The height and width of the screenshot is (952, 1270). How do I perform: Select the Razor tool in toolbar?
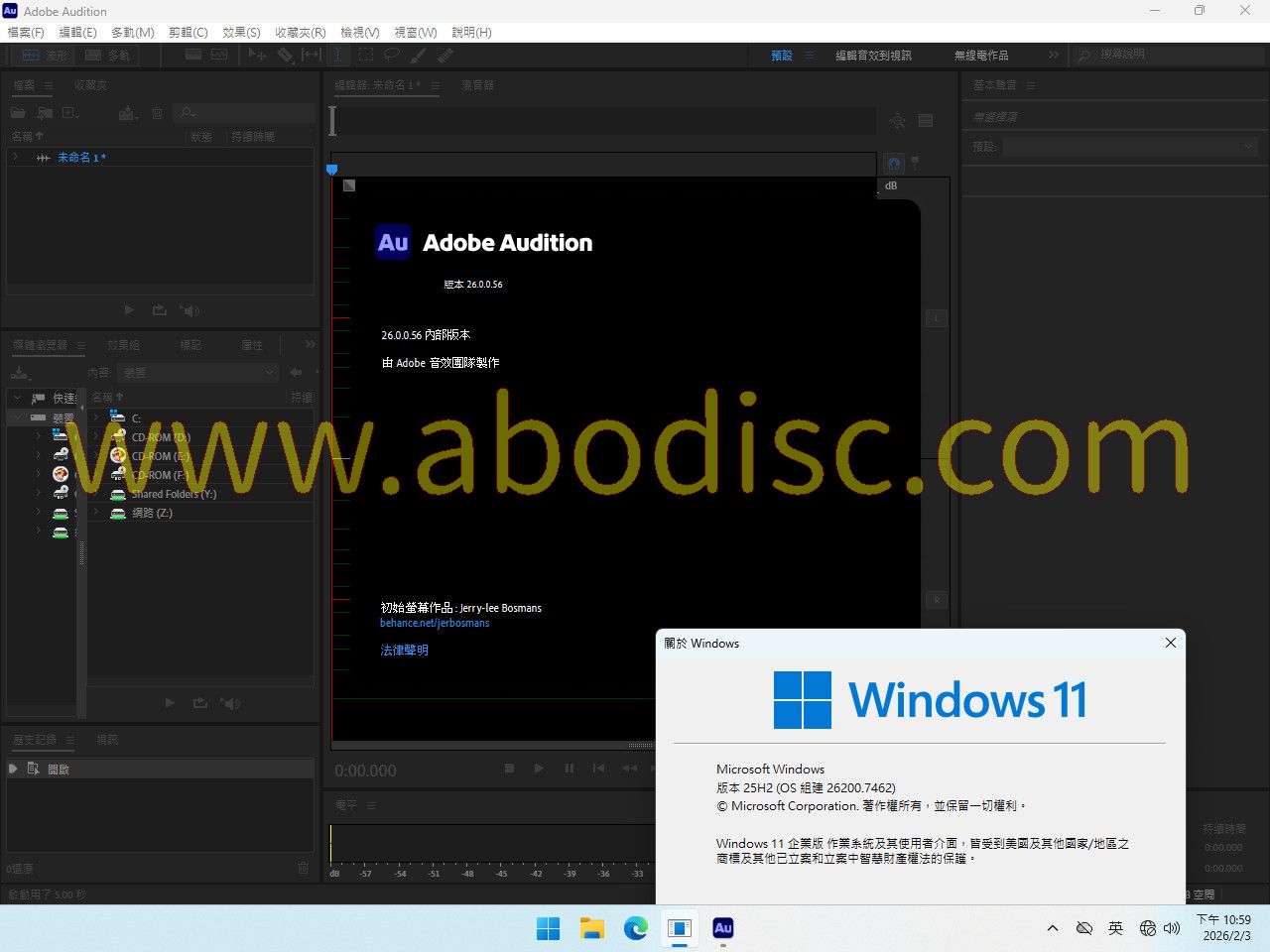pyautogui.click(x=285, y=56)
